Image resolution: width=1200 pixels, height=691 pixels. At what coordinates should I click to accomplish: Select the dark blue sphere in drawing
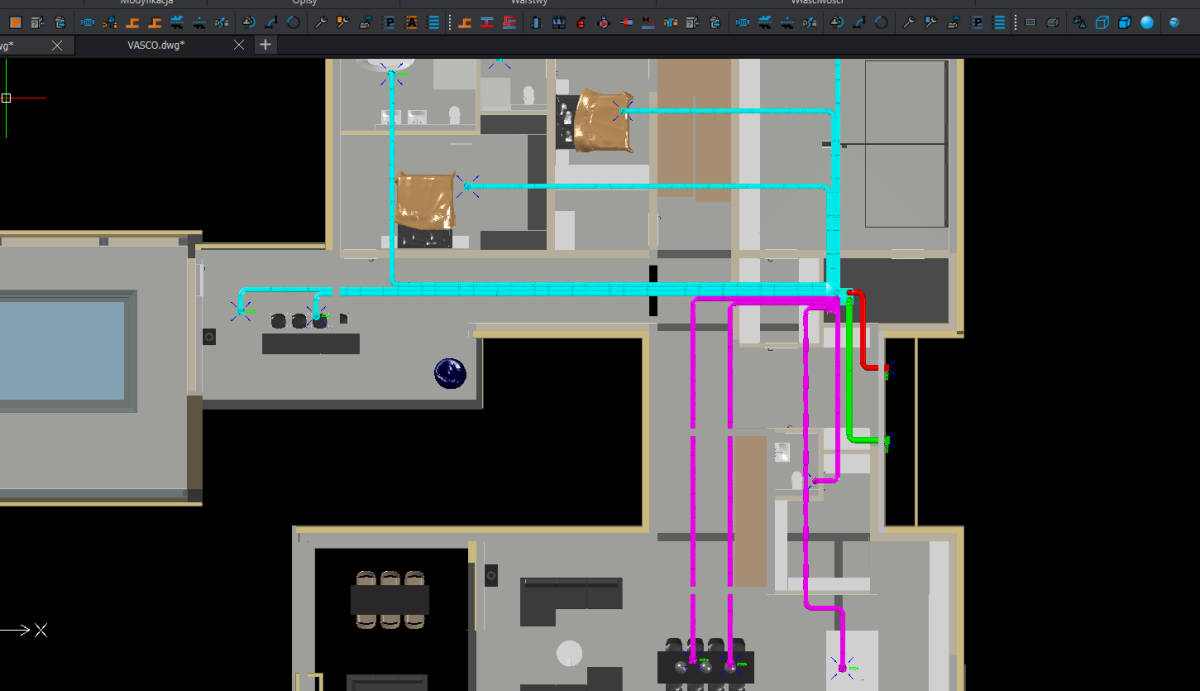pyautogui.click(x=450, y=373)
